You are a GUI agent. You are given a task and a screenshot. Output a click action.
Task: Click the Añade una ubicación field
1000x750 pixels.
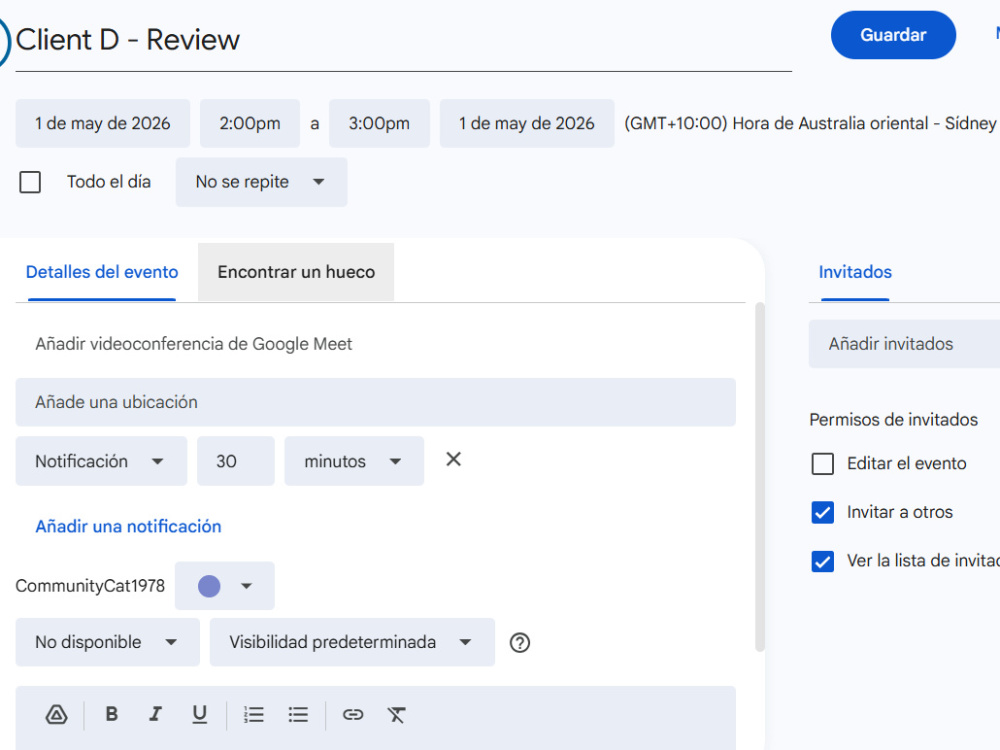click(376, 402)
